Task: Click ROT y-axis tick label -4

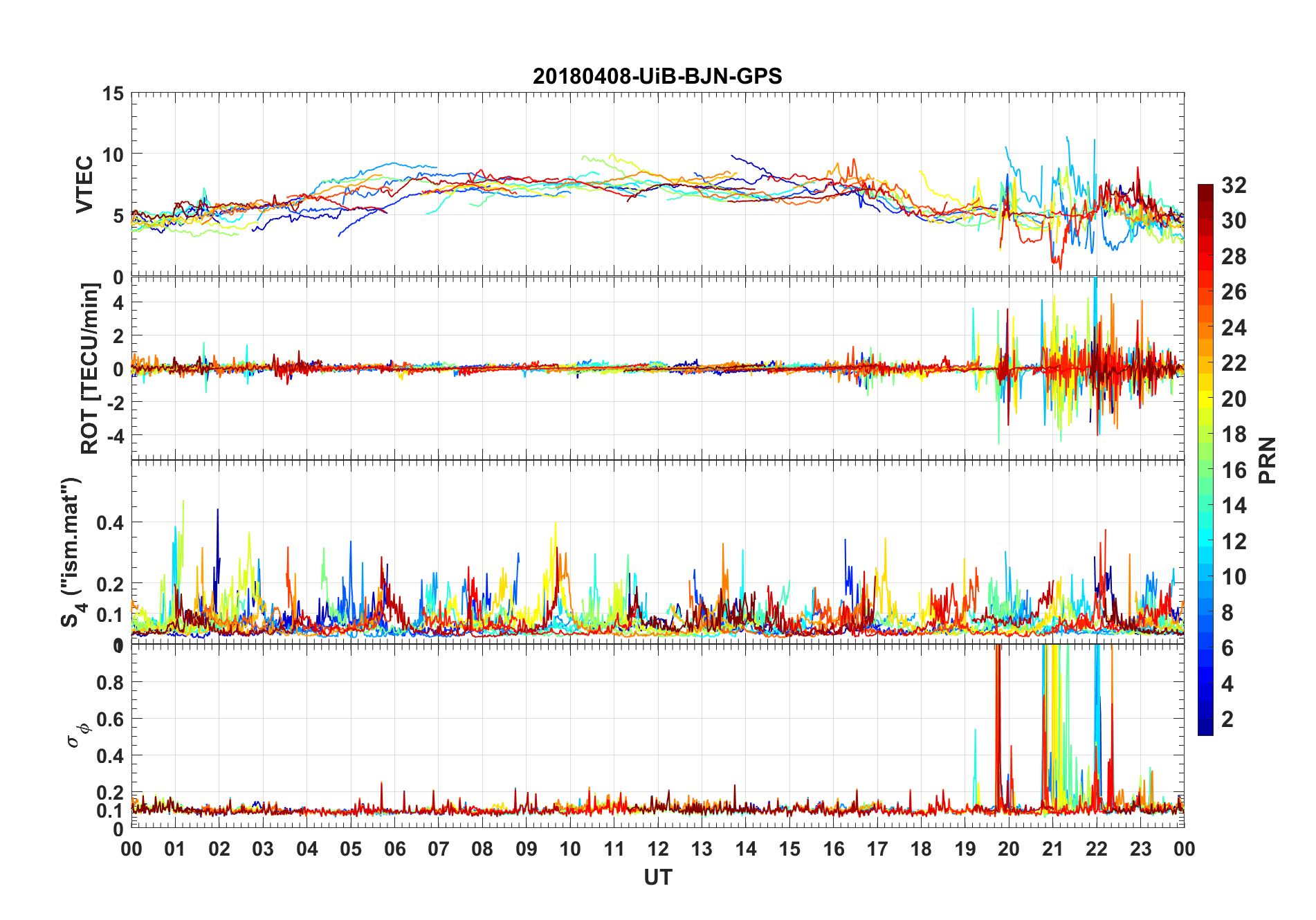Action: pos(115,436)
